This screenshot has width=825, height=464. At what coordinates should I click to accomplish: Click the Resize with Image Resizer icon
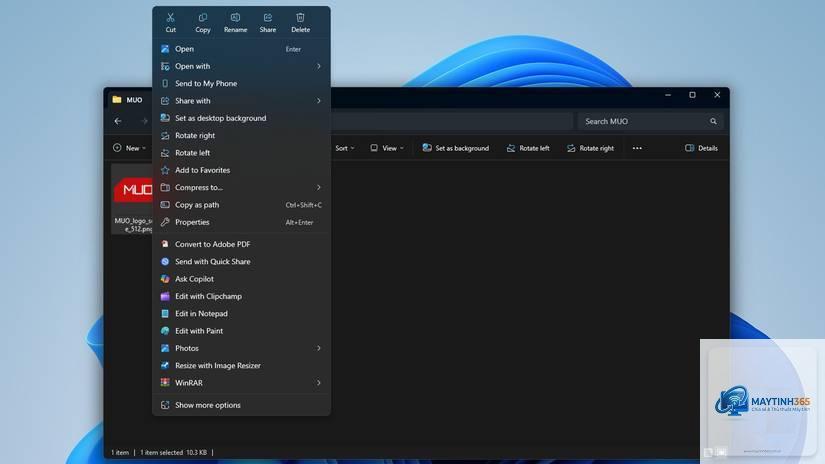165,366
